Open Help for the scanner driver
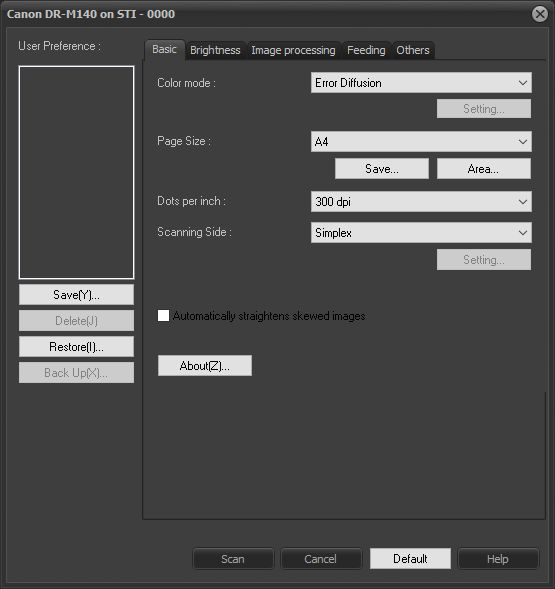555x589 pixels. (x=498, y=559)
